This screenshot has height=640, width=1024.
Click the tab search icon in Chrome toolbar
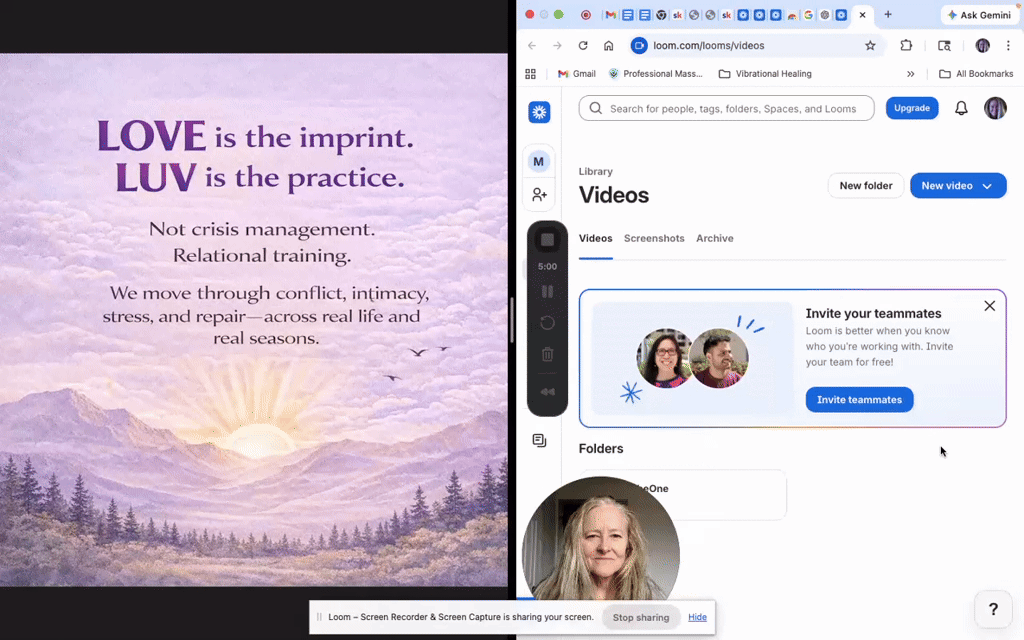click(944, 46)
